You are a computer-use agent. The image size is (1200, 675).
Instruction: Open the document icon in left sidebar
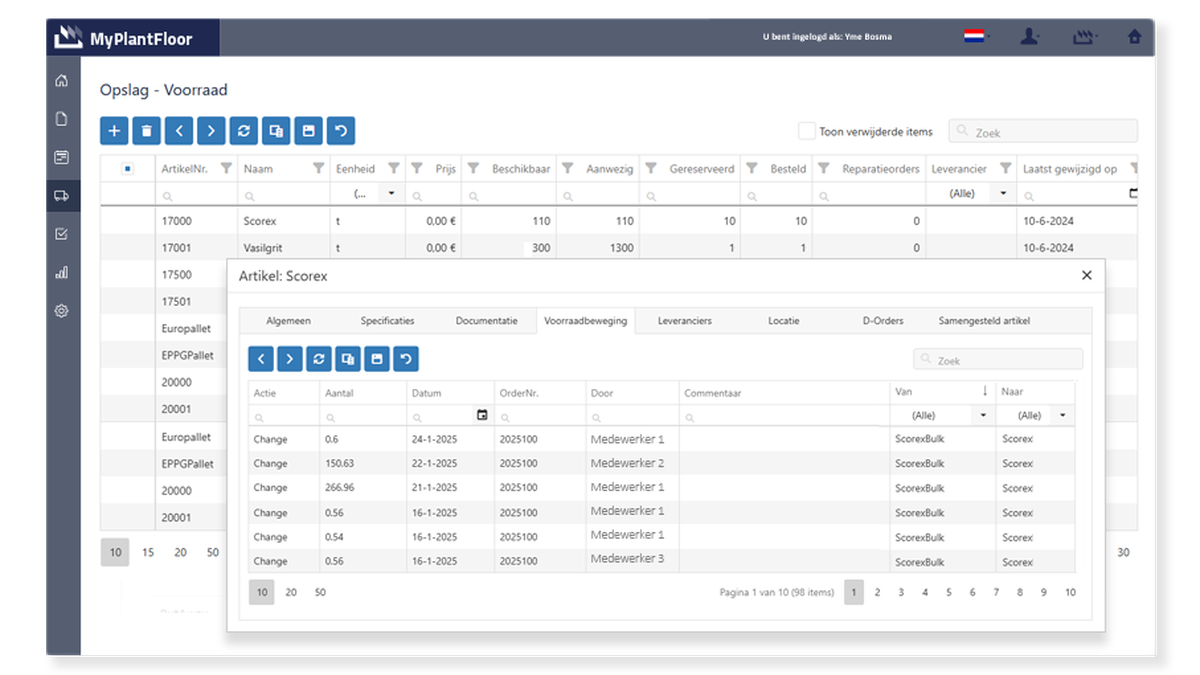[x=62, y=119]
